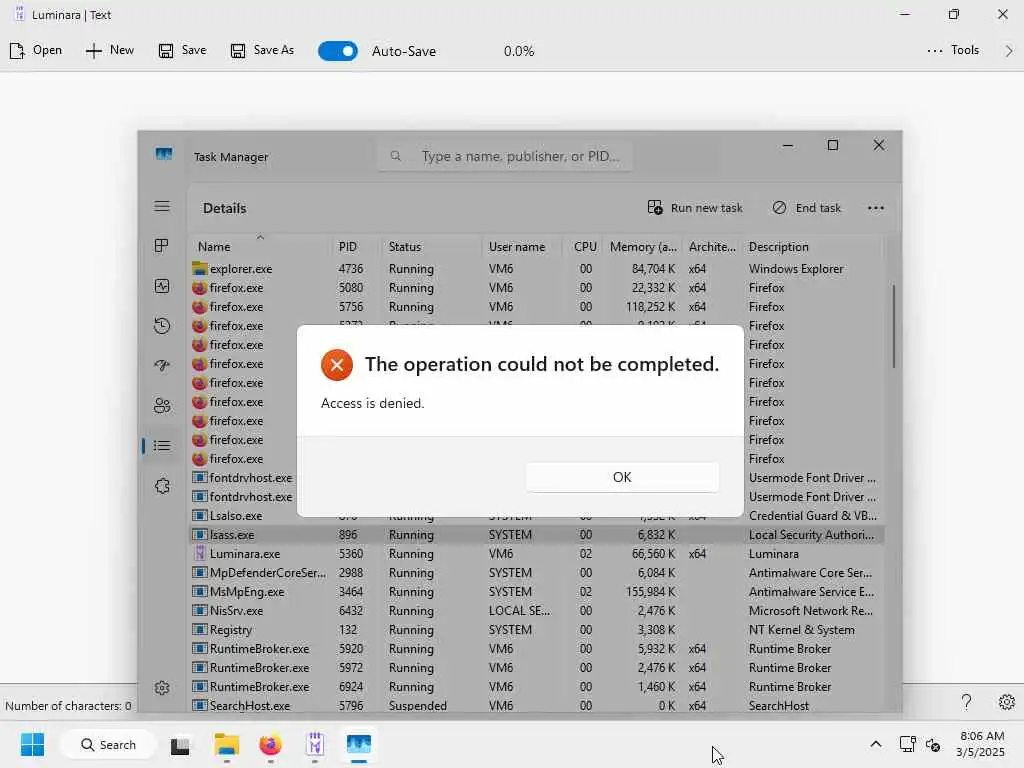The image size is (1024, 768).
Task: Switch to Firefox from the taskbar
Action: (270, 745)
